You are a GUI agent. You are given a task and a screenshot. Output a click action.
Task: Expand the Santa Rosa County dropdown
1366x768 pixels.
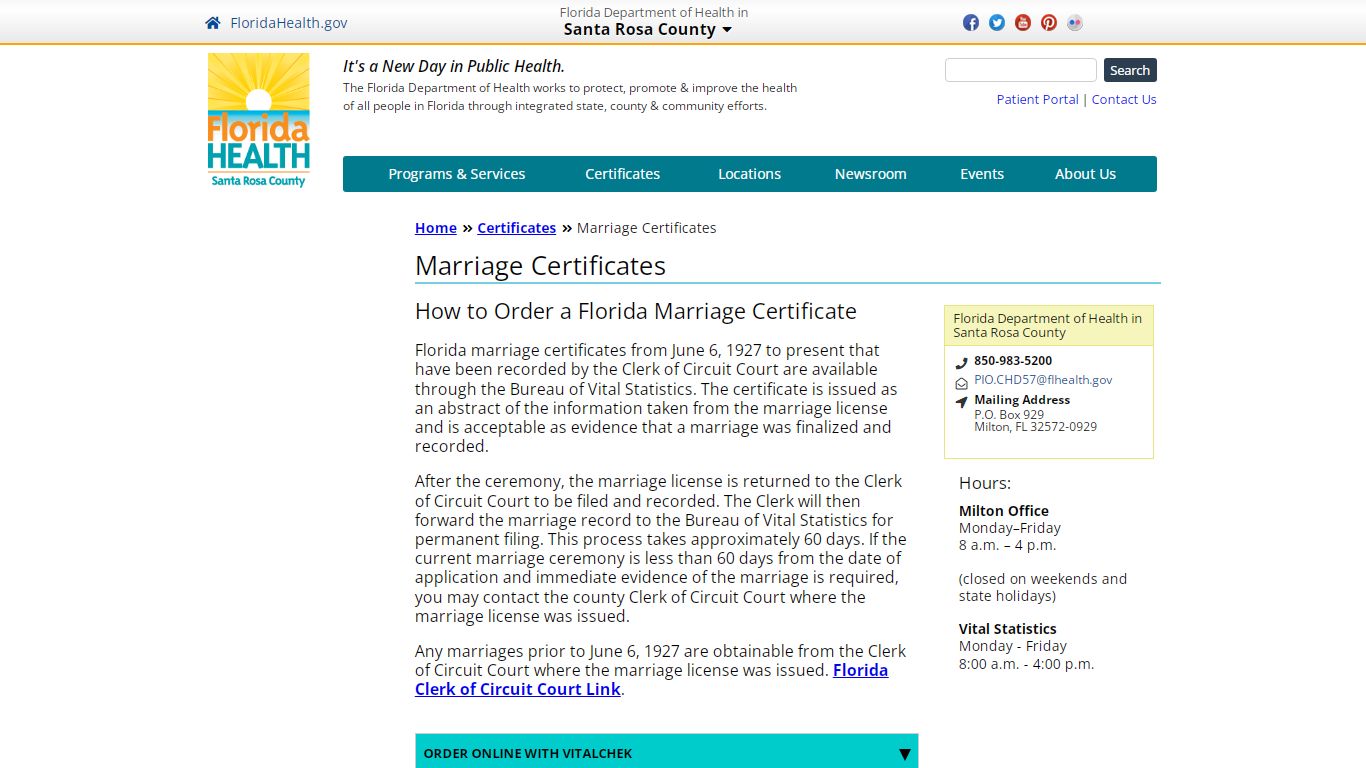click(x=648, y=29)
